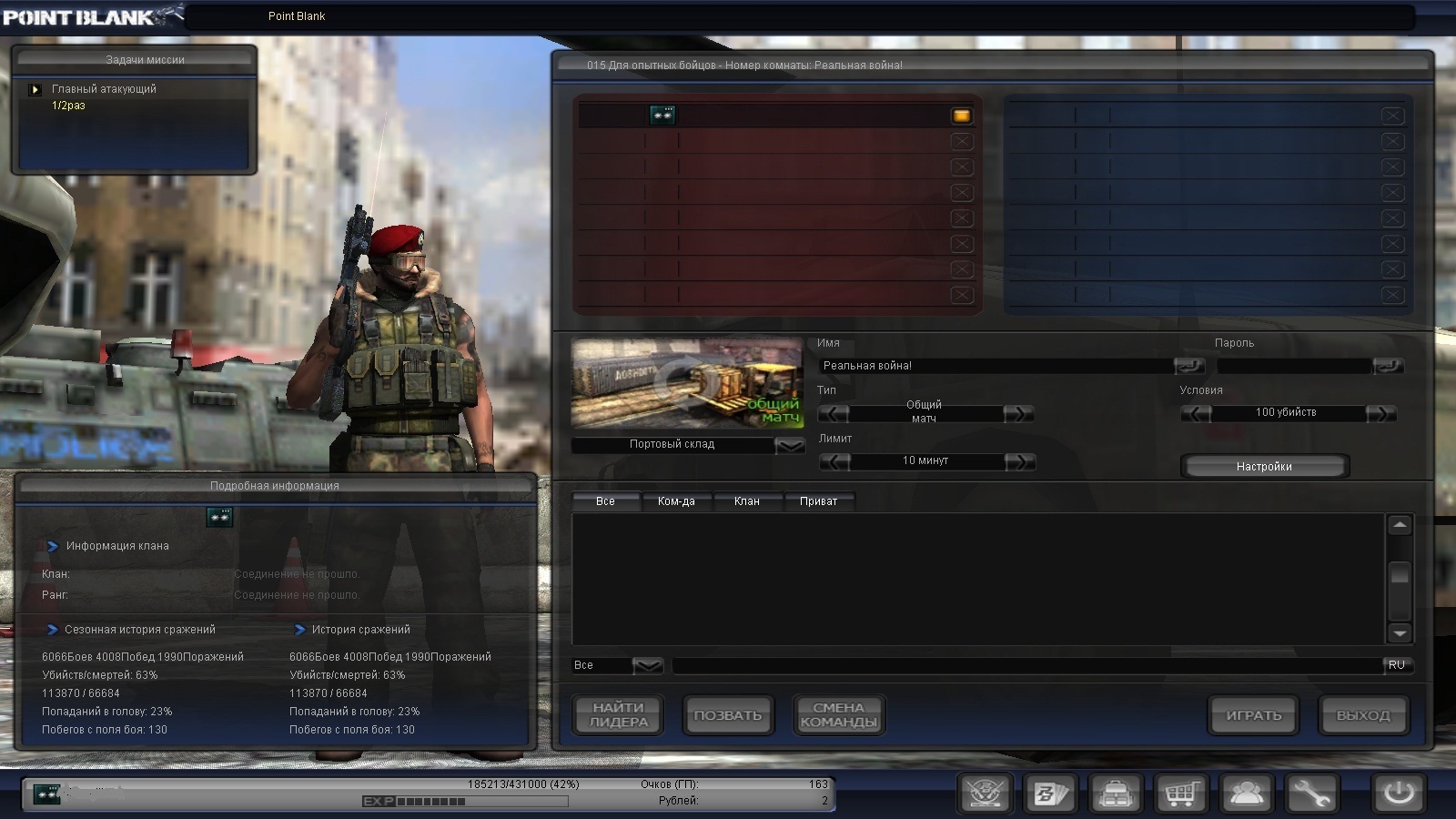Select the Приват chat tab
Viewport: 1456px width, 819px height.
click(818, 501)
